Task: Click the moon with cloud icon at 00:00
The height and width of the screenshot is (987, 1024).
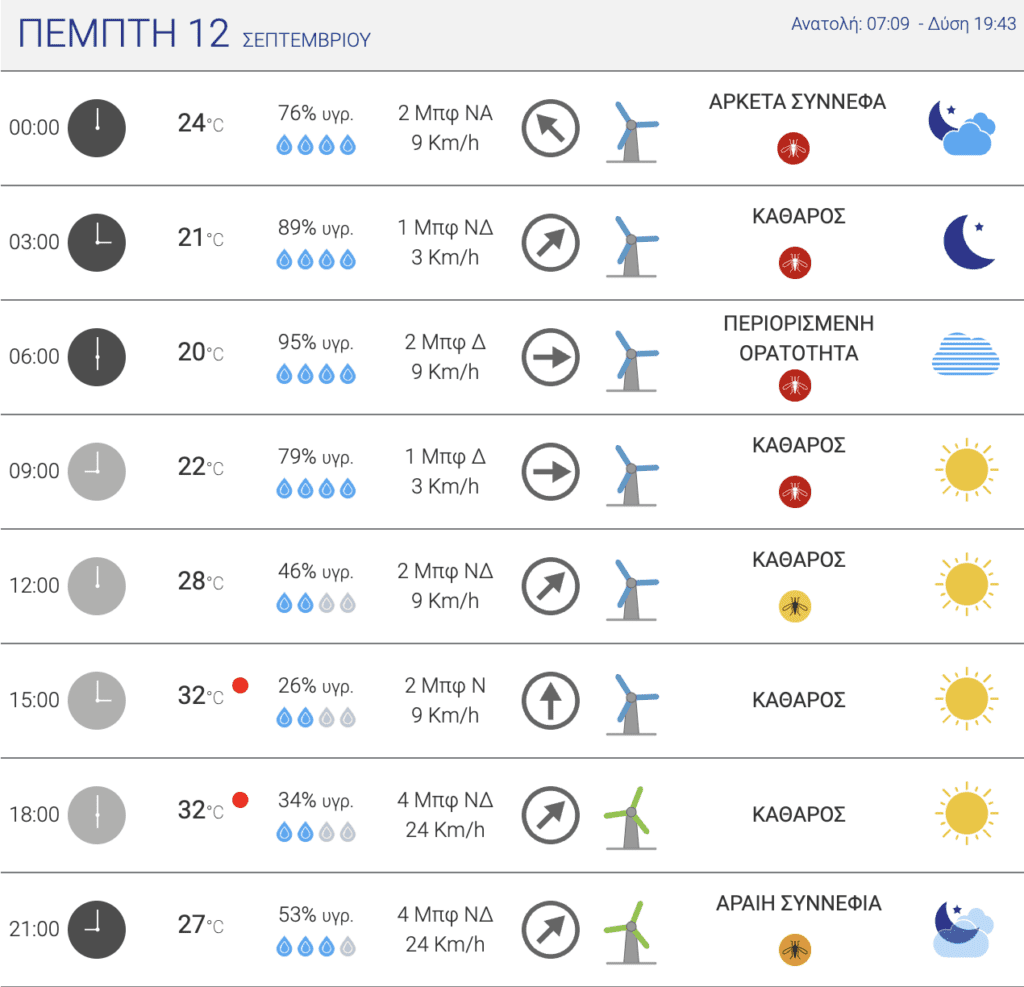Action: [x=962, y=128]
